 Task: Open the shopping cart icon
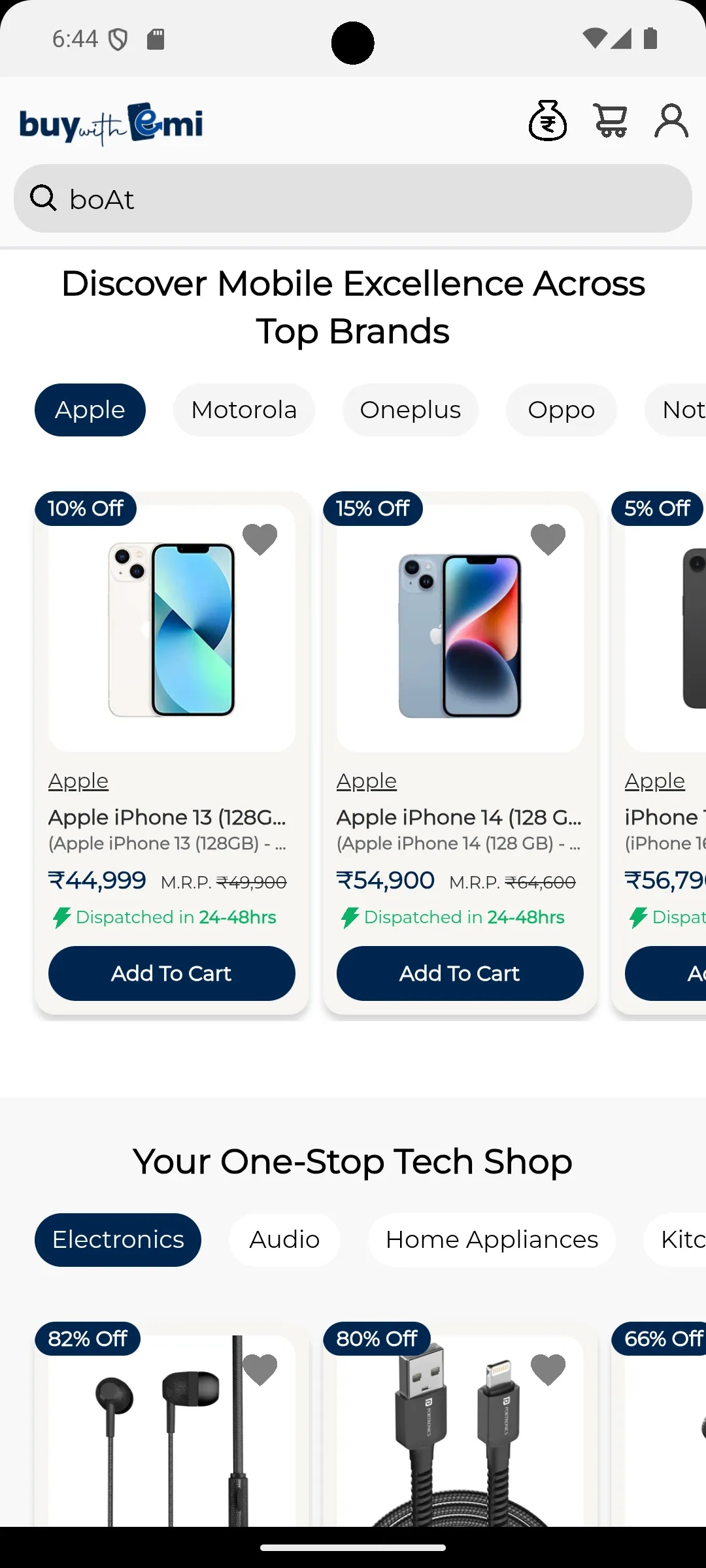point(611,120)
